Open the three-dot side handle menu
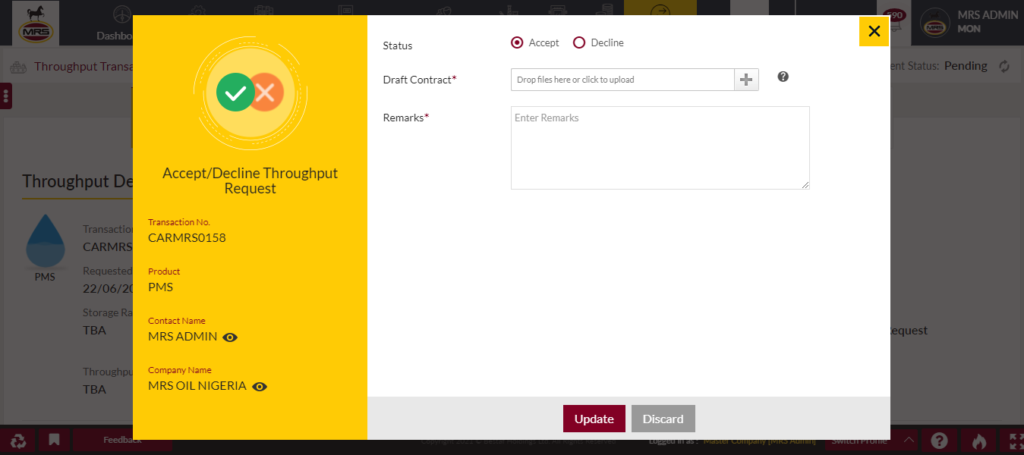 coord(6,96)
